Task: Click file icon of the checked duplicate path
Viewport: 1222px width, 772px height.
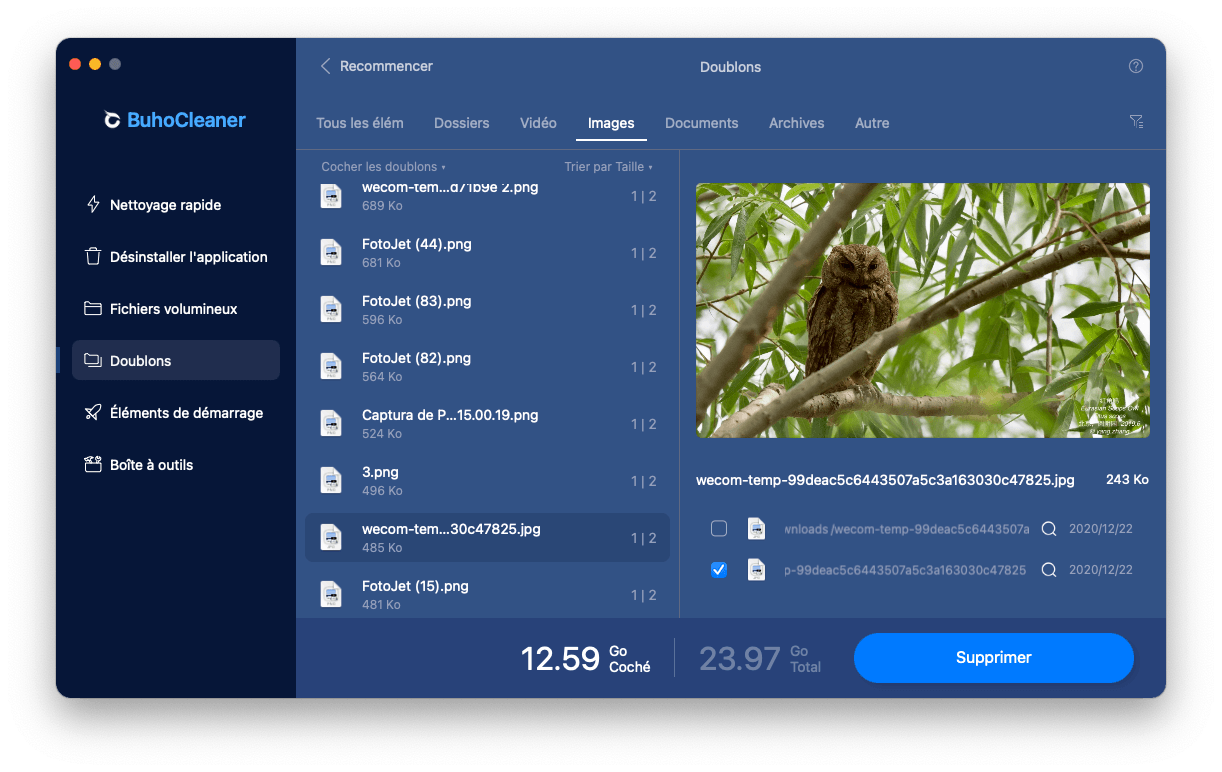Action: (757, 570)
